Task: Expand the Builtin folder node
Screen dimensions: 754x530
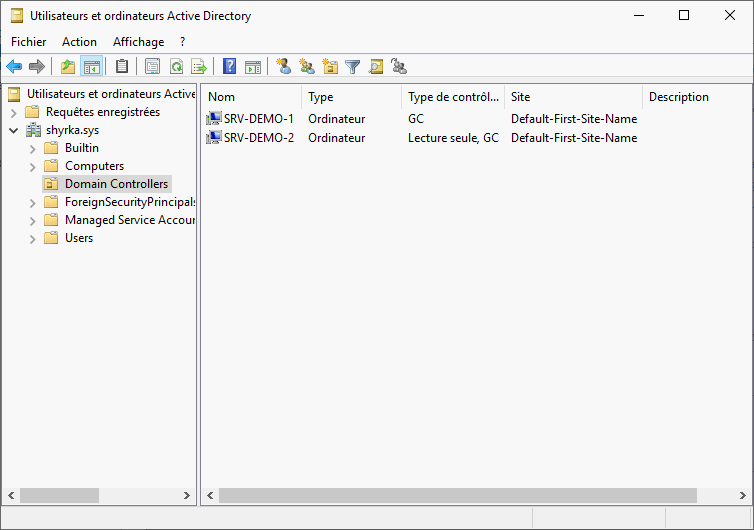Action: [33, 148]
